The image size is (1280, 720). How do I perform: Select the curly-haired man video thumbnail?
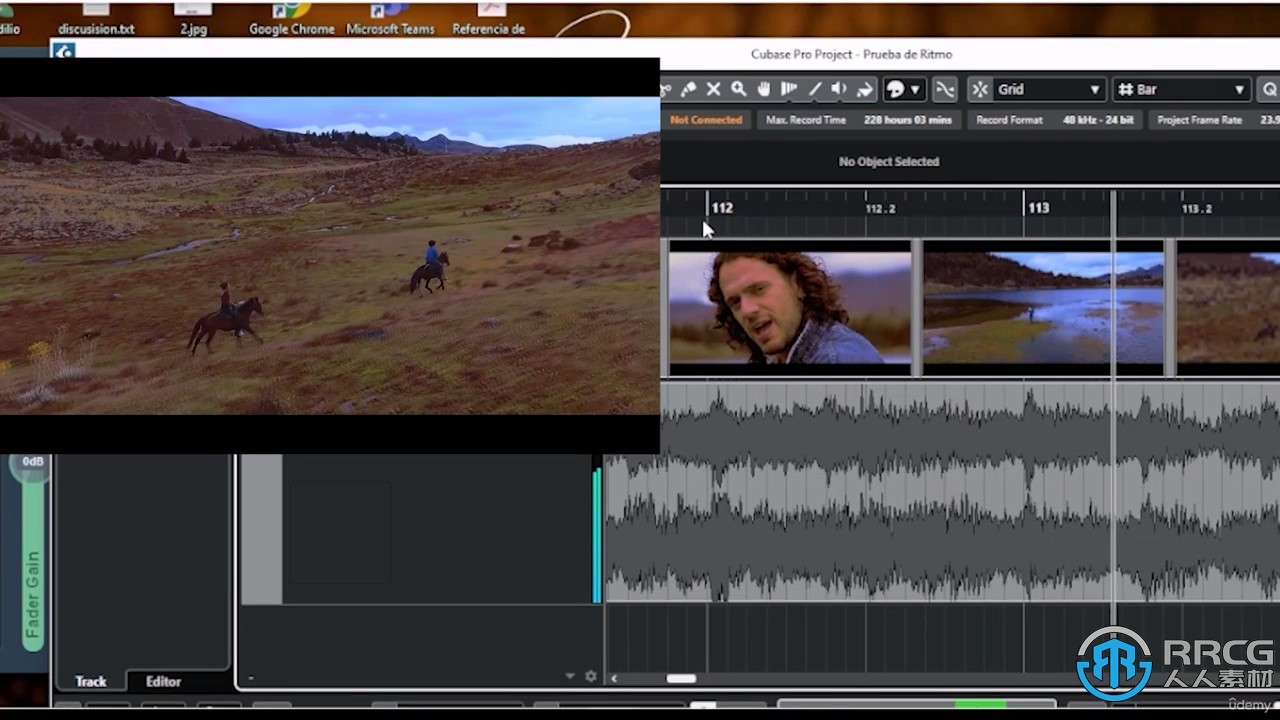[790, 307]
